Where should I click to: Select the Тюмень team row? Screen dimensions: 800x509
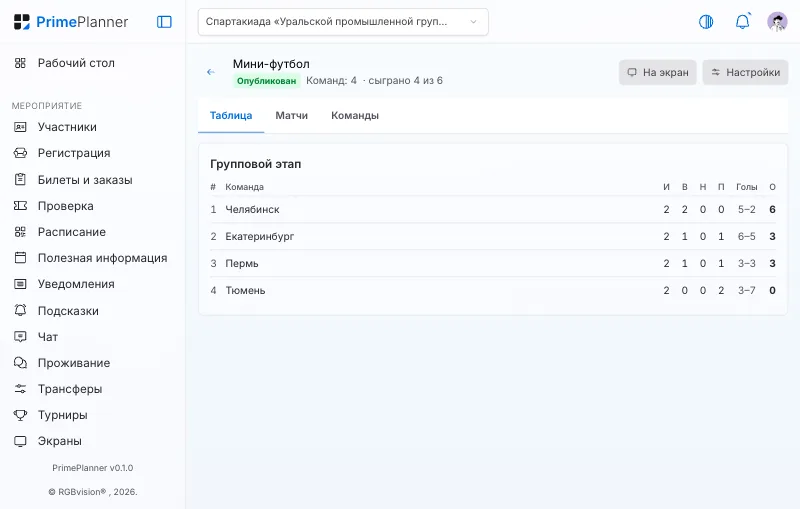click(x=493, y=290)
